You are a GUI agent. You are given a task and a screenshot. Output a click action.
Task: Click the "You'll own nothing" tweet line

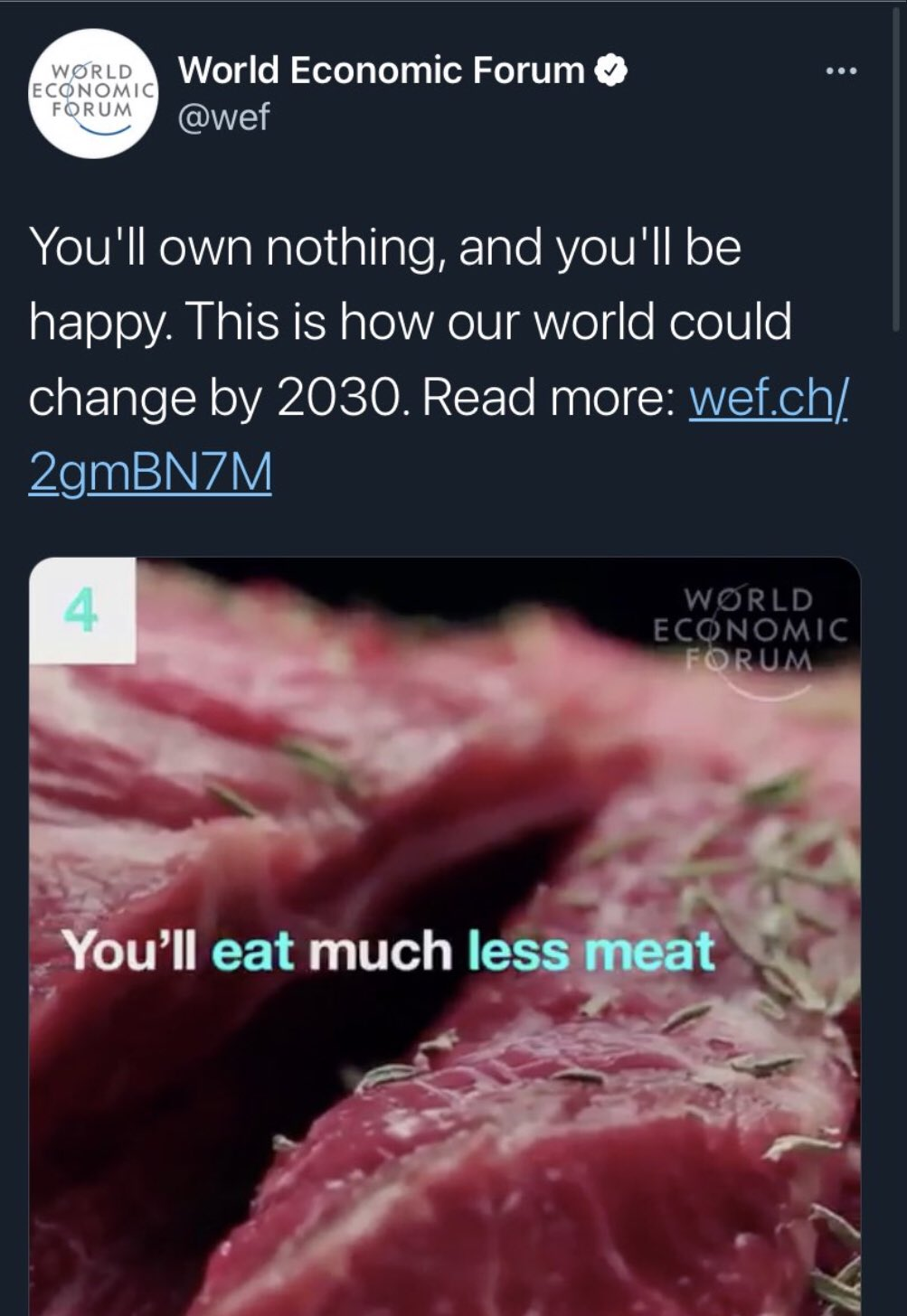tap(384, 246)
